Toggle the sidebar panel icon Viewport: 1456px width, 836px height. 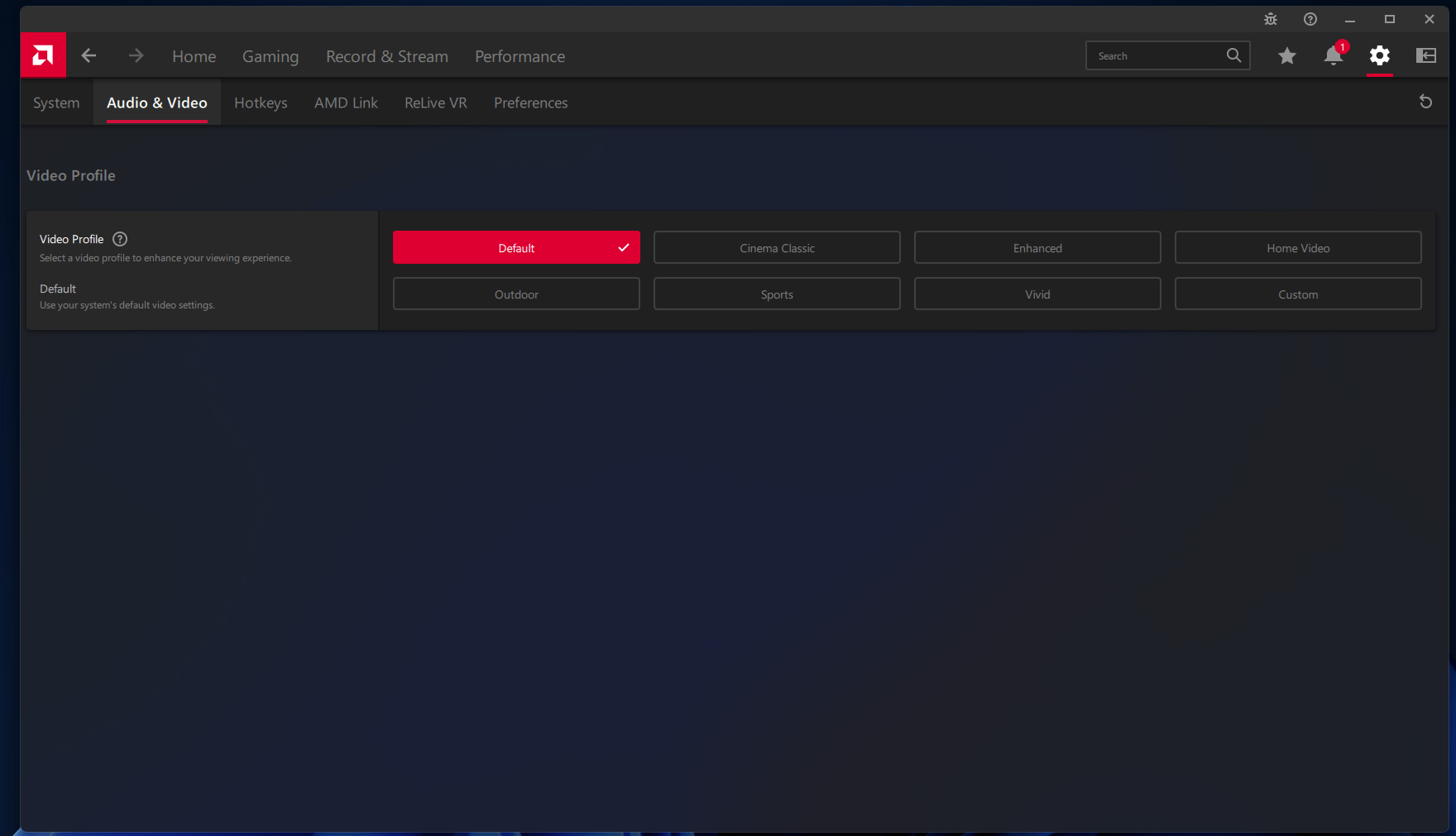click(1426, 55)
